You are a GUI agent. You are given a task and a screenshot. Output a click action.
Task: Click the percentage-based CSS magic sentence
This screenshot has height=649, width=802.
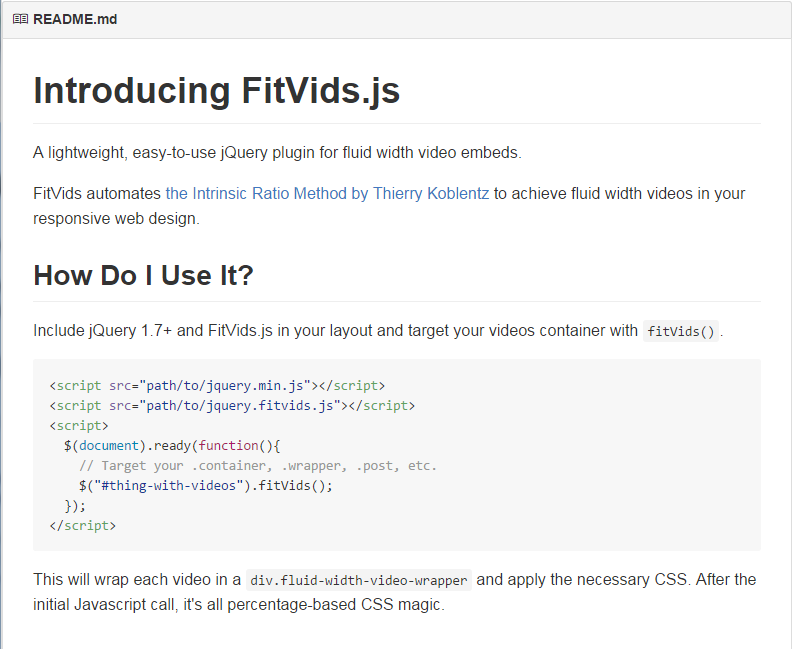coord(239,605)
